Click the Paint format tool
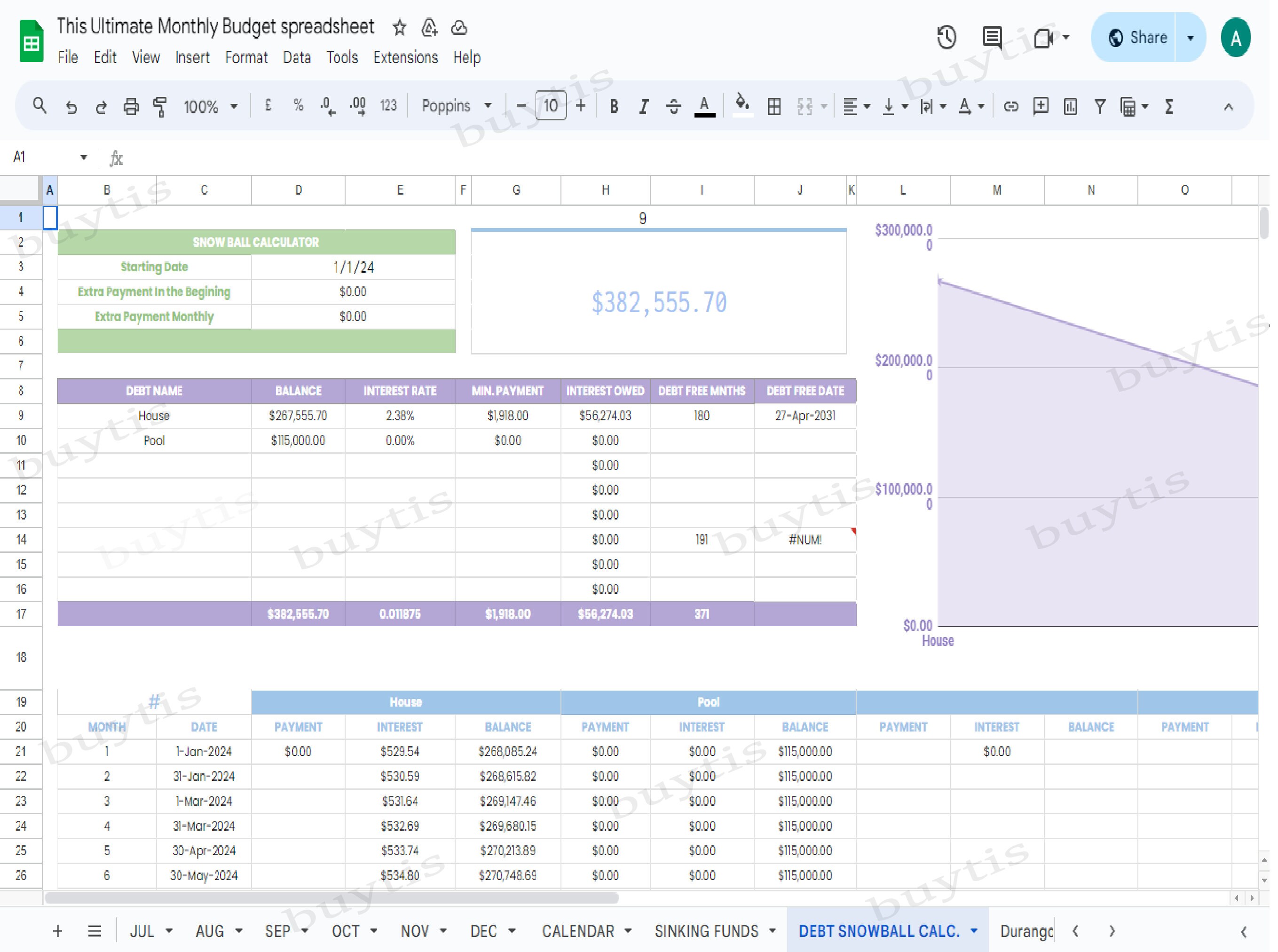The height and width of the screenshot is (952, 1278). 159,106
